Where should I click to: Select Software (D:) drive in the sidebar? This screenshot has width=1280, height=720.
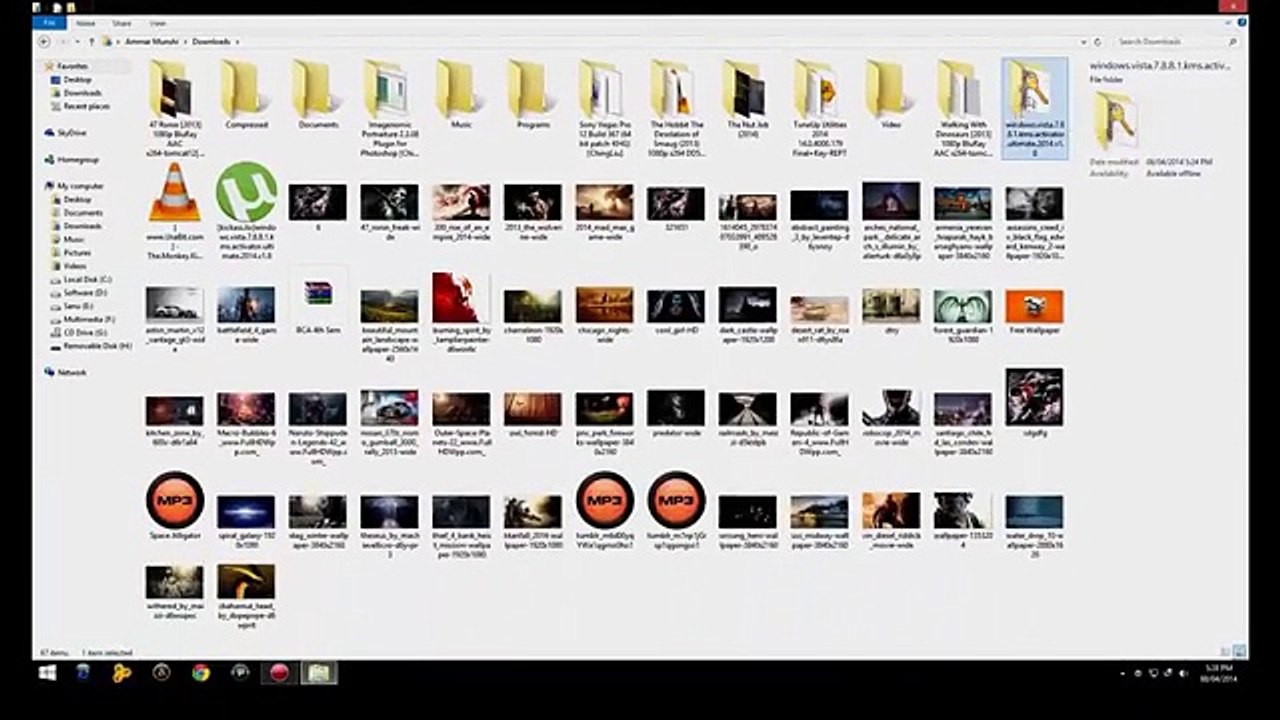click(85, 293)
